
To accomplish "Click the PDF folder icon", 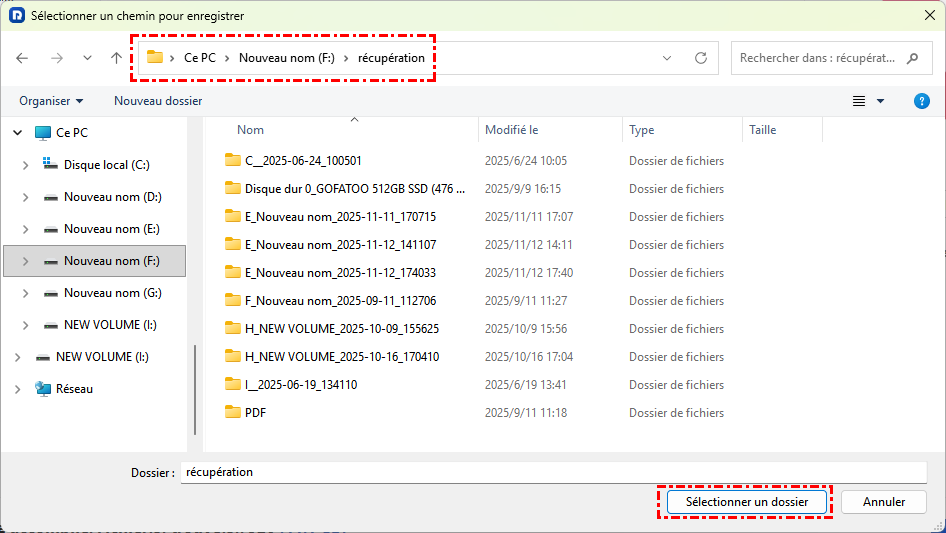I will tap(233, 413).
